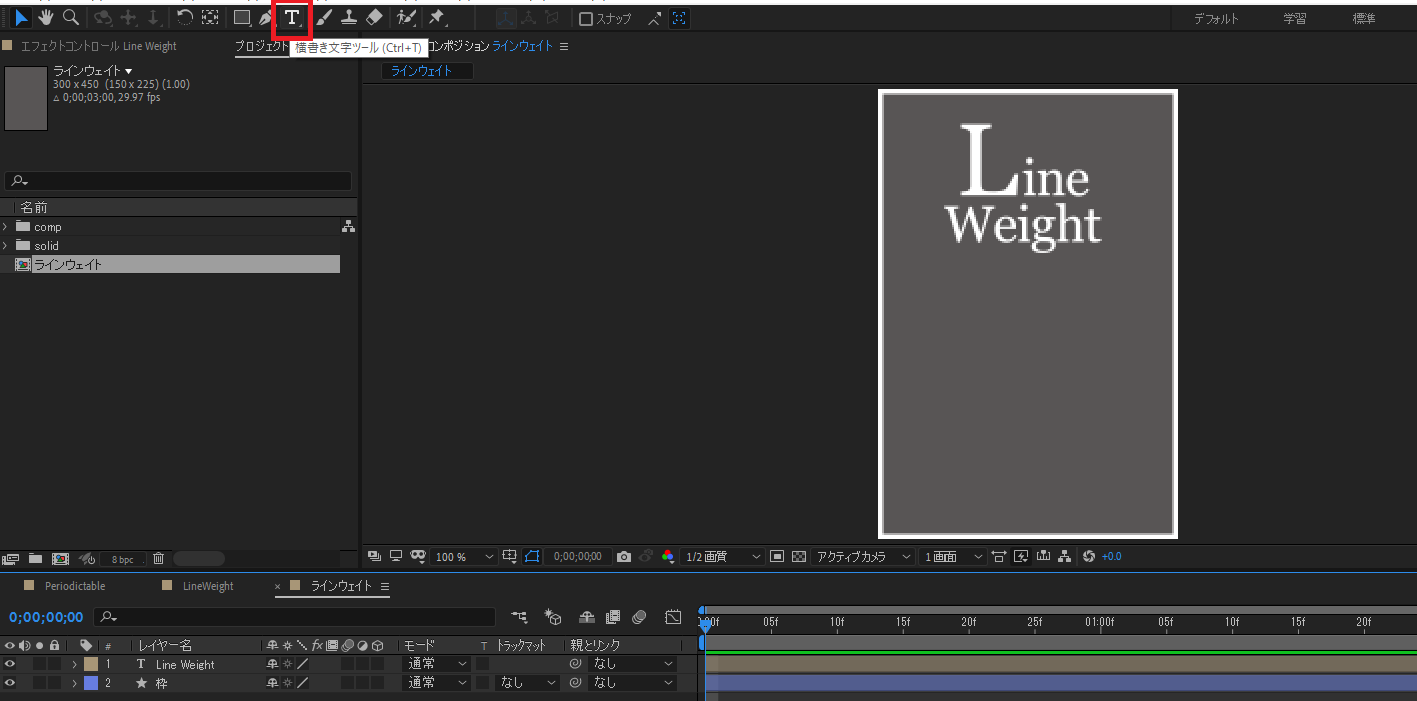Image resolution: width=1417 pixels, height=701 pixels.
Task: Select the Rotation tool
Action: click(x=185, y=18)
